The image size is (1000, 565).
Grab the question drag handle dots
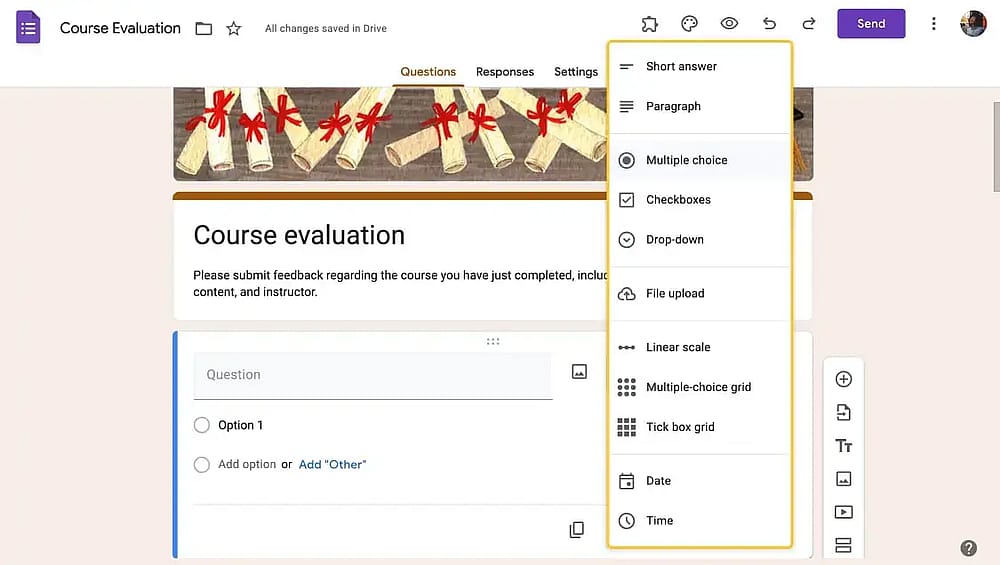[x=493, y=342]
